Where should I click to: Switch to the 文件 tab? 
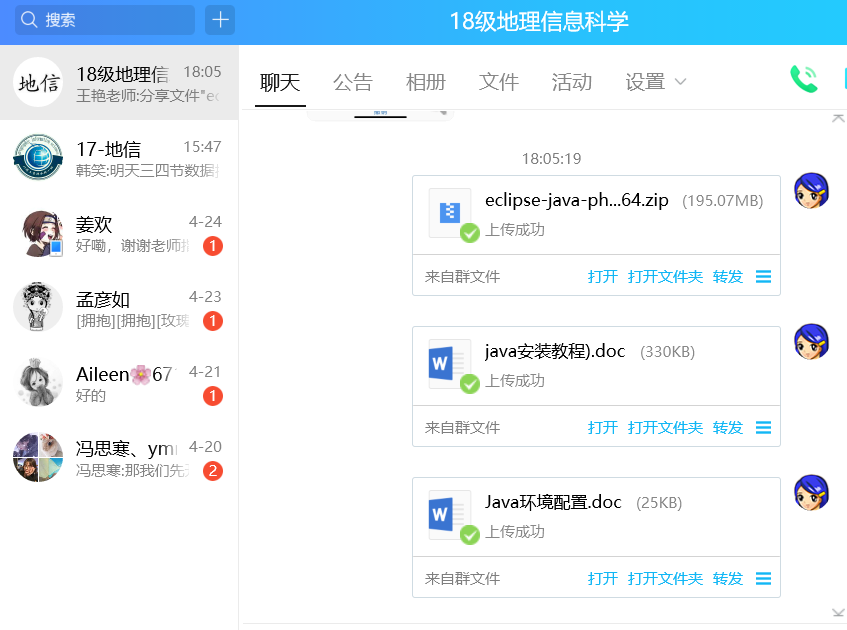tap(498, 82)
